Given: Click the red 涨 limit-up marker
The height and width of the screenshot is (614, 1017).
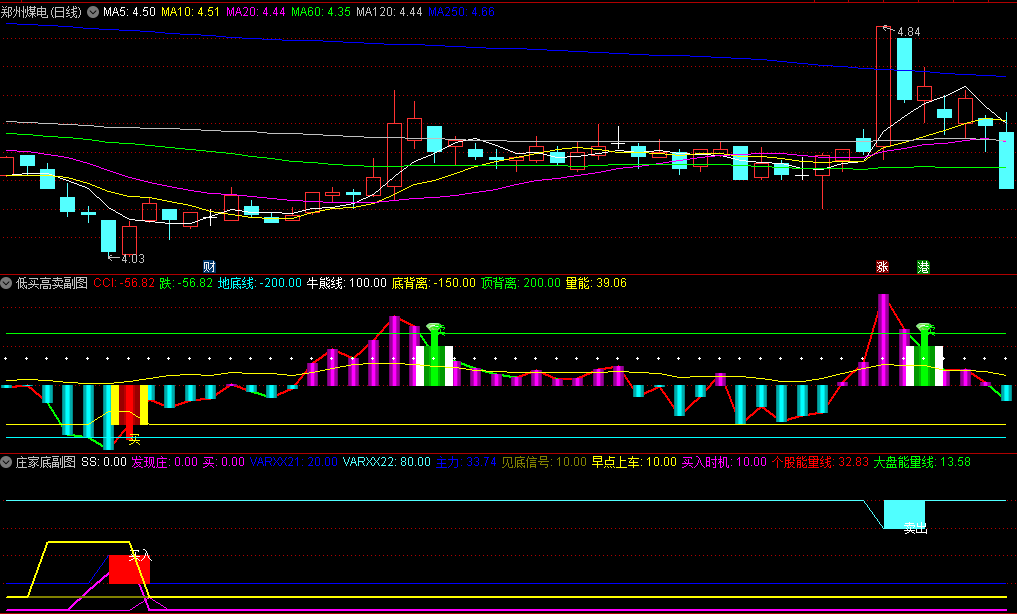Looking at the screenshot, I should [x=882, y=266].
